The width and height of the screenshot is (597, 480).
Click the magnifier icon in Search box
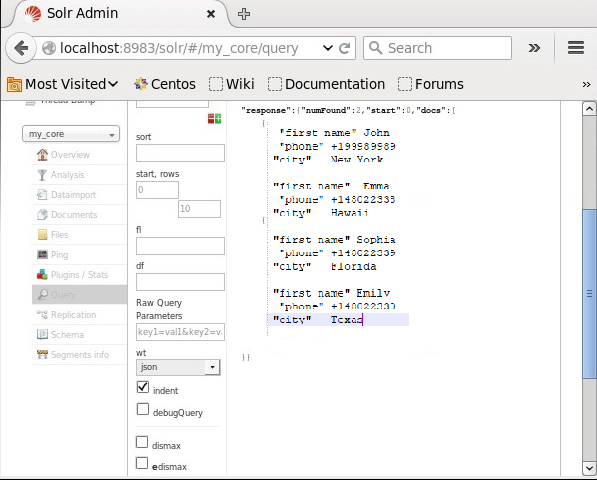(x=375, y=48)
